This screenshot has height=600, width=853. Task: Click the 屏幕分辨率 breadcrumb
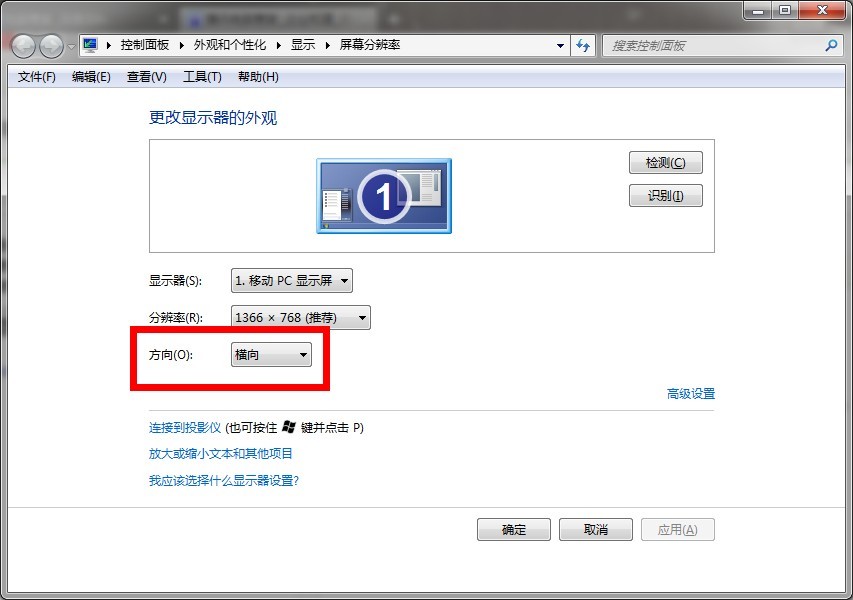click(370, 45)
